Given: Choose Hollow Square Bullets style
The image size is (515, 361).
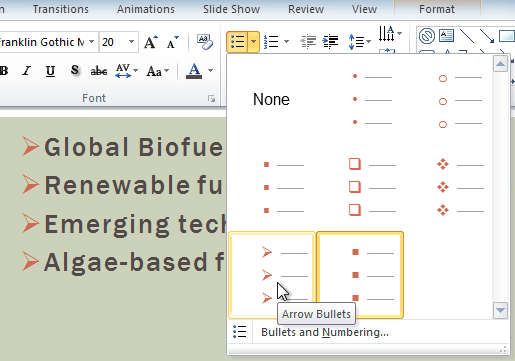Looking at the screenshot, I should pyautogui.click(x=360, y=187).
